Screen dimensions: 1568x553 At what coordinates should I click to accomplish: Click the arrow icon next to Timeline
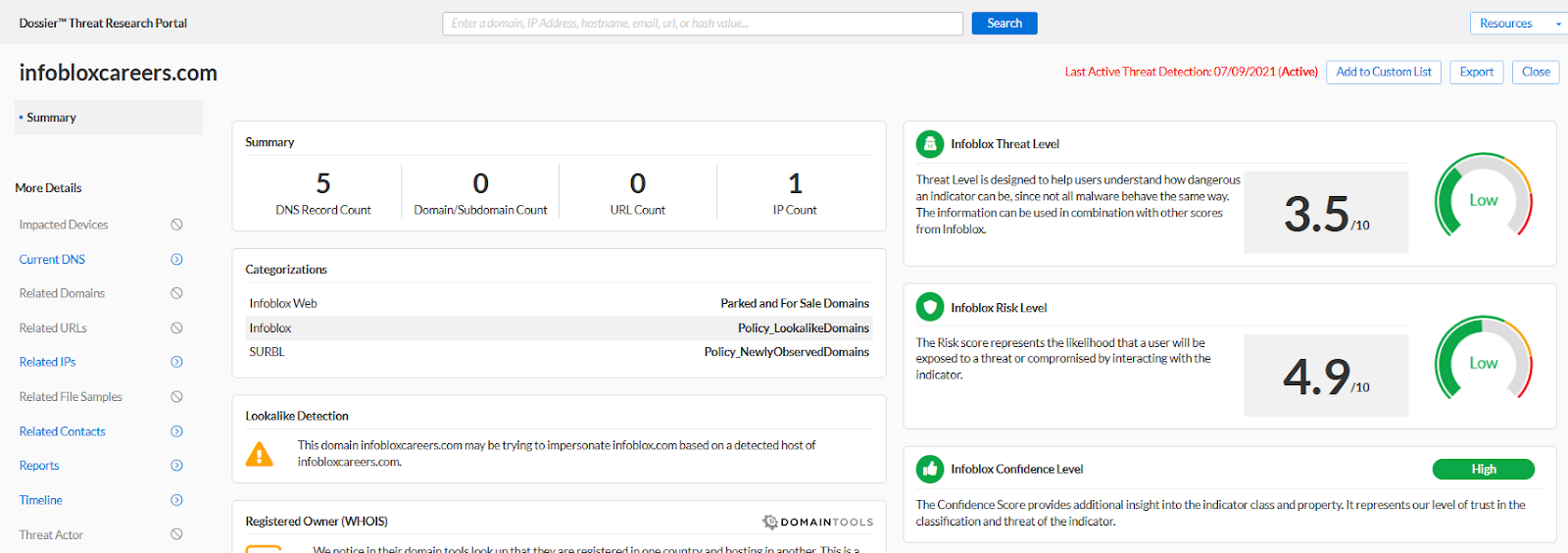tap(176, 500)
